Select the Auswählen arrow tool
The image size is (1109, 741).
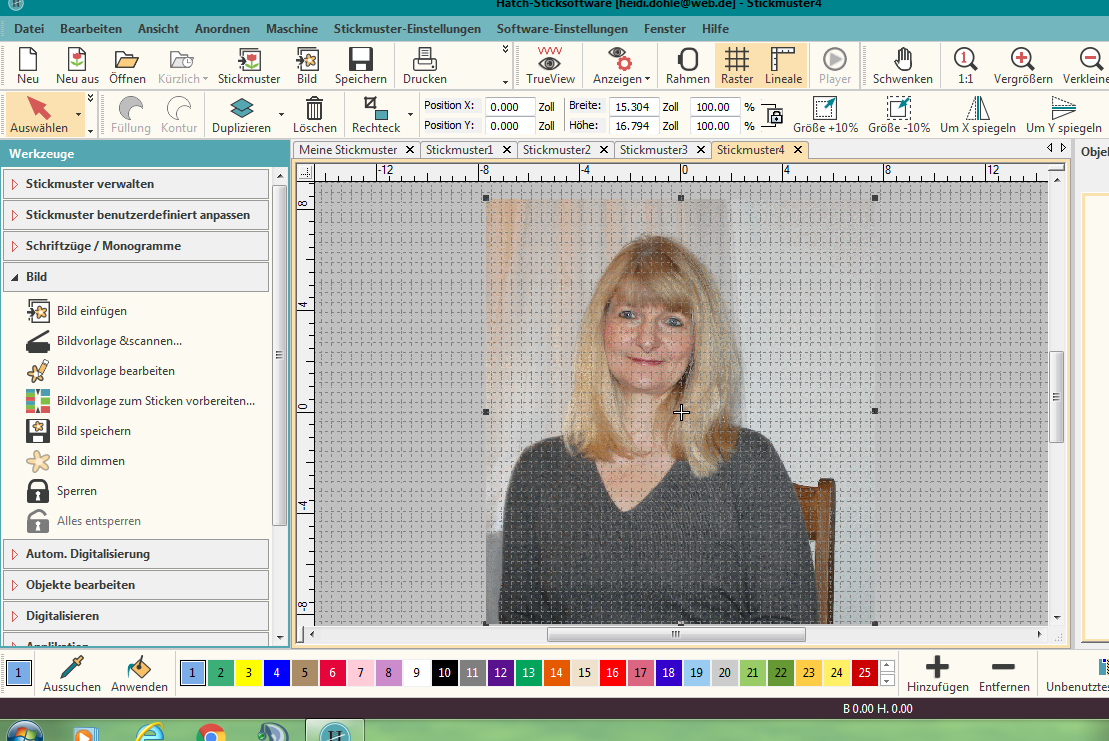pyautogui.click(x=39, y=115)
